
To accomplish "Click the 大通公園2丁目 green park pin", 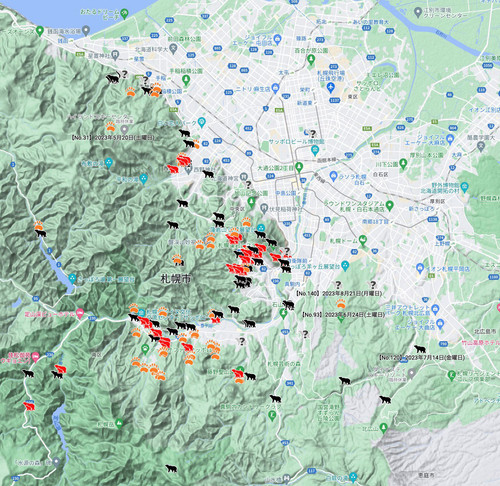I will pyautogui.click(x=299, y=166).
